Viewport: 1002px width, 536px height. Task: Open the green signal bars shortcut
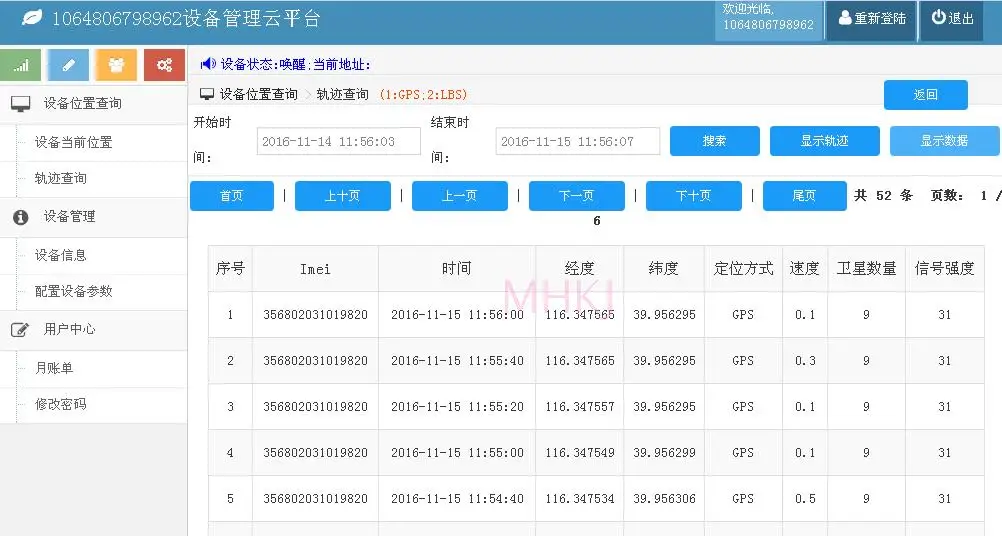(20, 65)
